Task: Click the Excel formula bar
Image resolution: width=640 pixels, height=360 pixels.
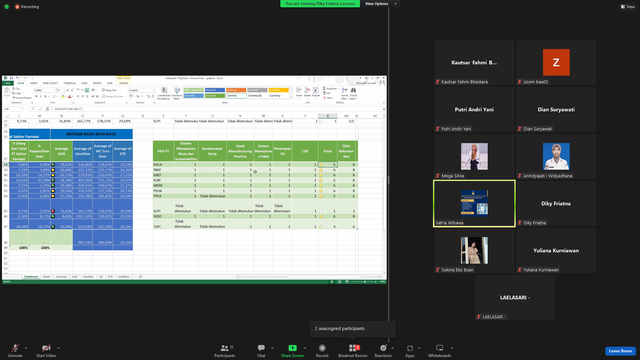Action: (218, 109)
